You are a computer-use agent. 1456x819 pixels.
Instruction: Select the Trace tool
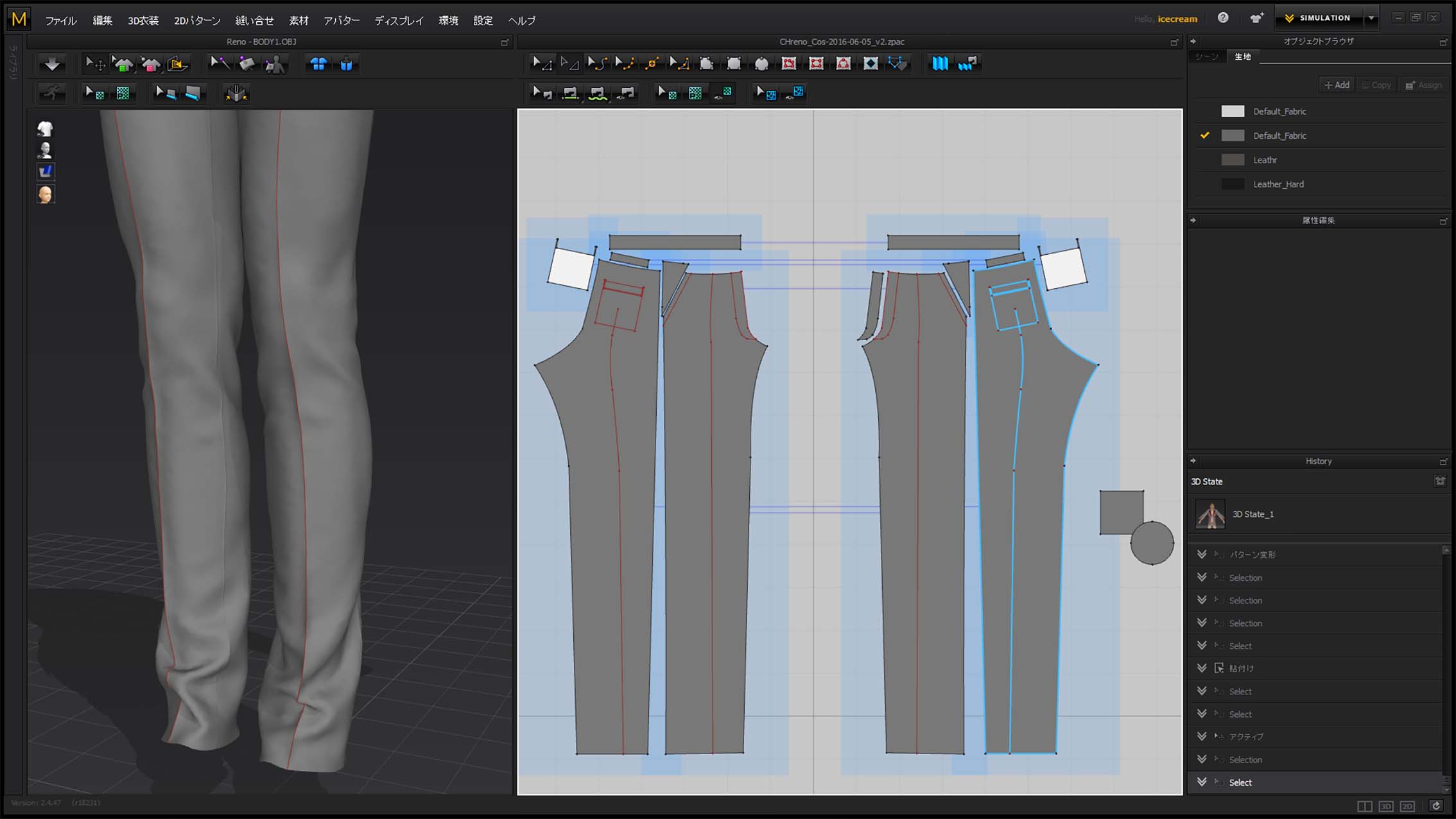tap(898, 63)
